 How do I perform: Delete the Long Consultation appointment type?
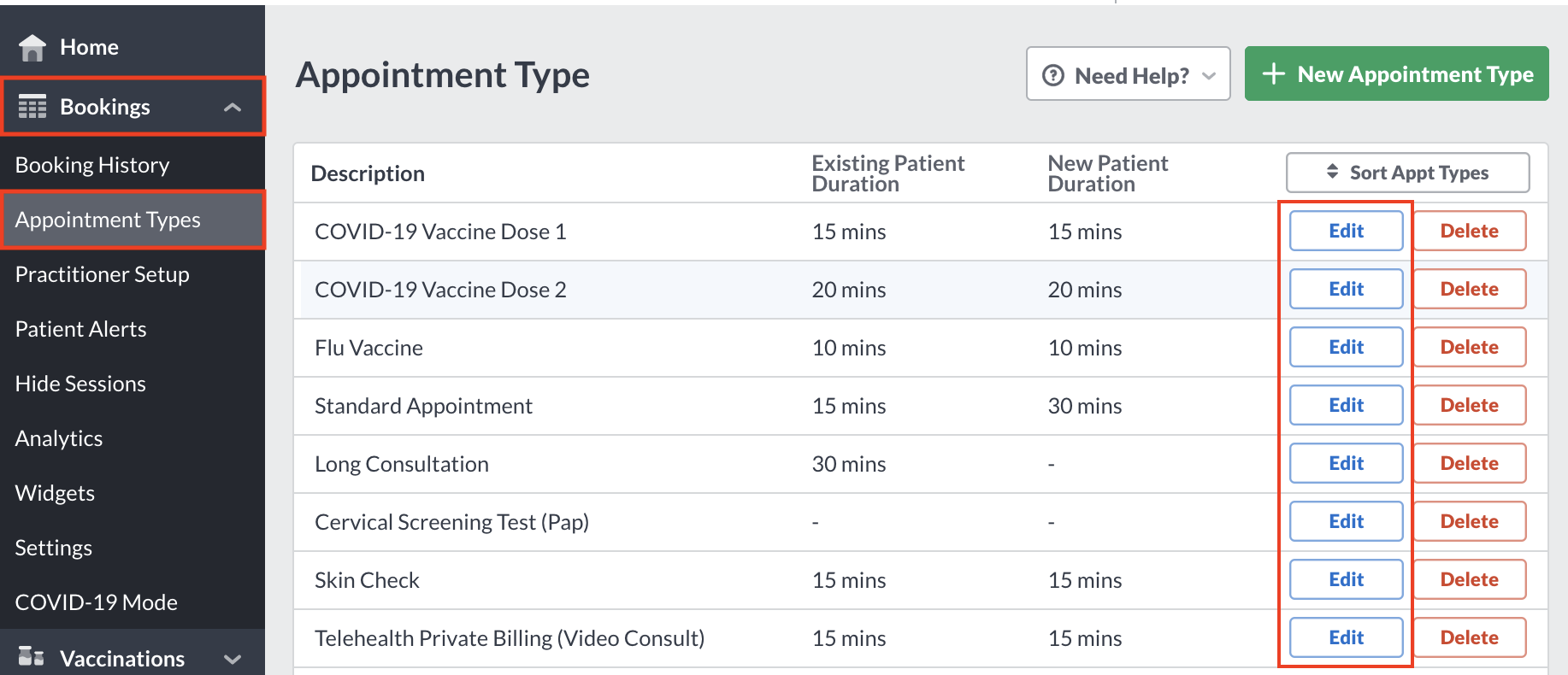1469,463
